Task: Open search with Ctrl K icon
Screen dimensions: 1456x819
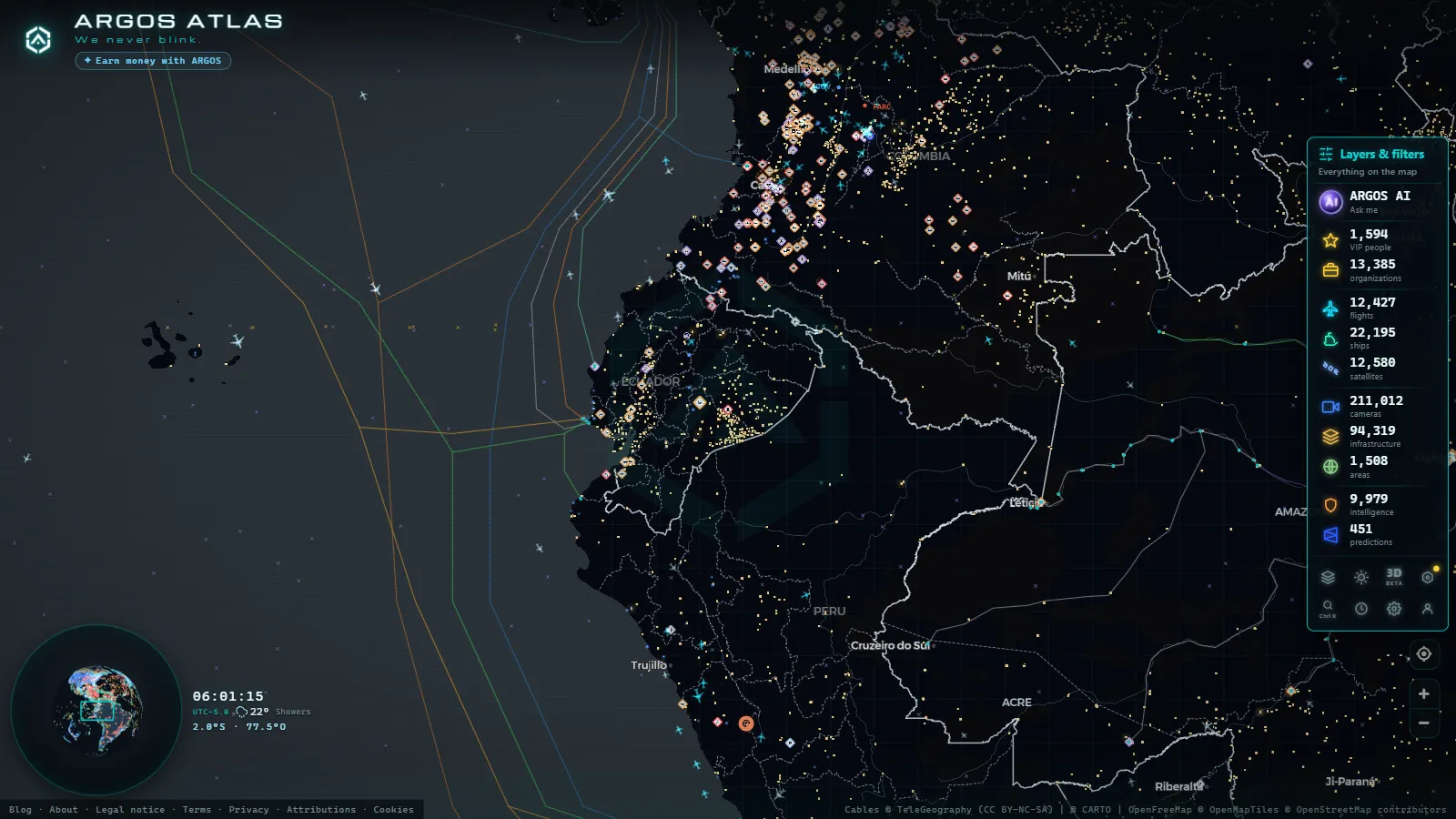Action: pos(1328,609)
